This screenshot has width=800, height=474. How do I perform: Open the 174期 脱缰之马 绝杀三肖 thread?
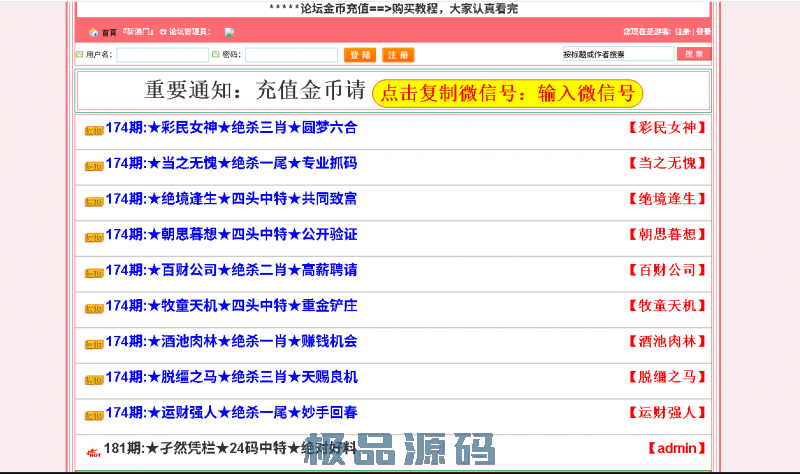231,377
